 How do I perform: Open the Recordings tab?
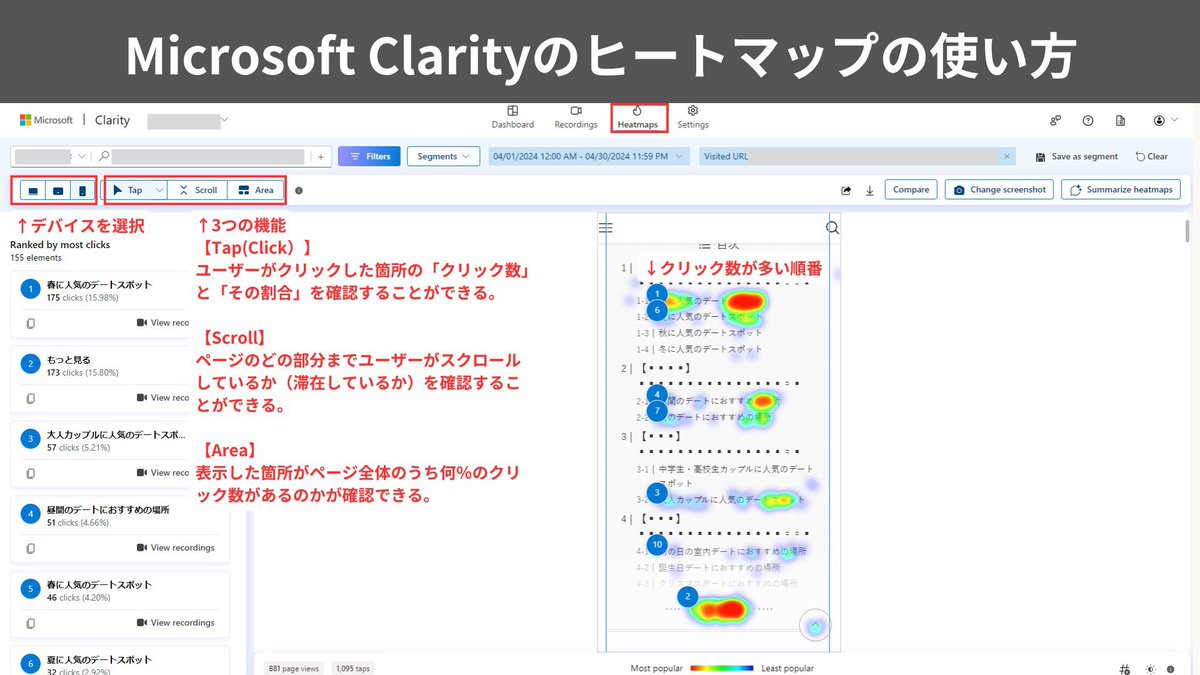click(x=576, y=117)
